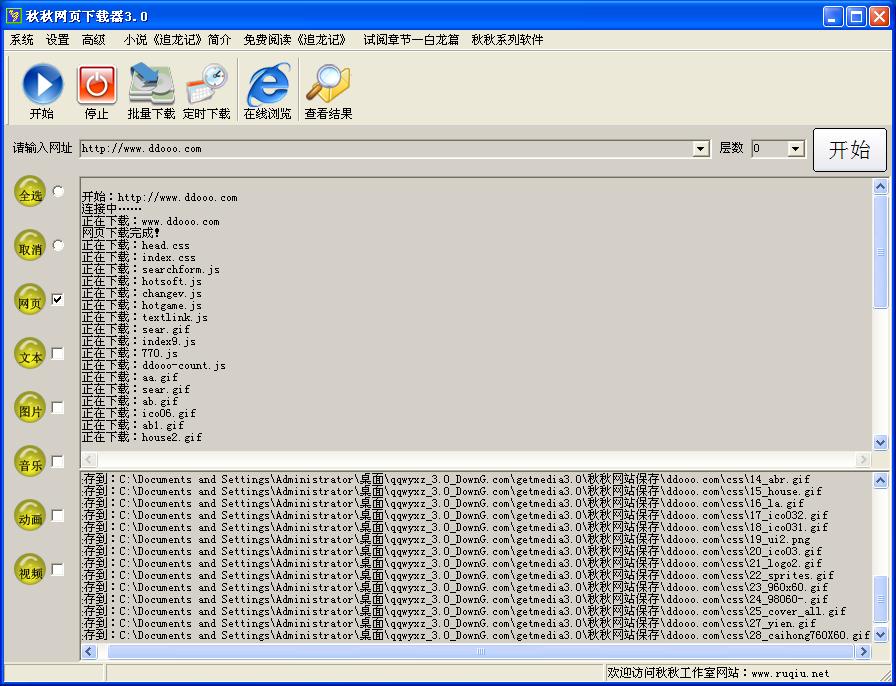Click upper log scrollbar down arrow
Viewport: 896px width, 686px height.
tap(881, 442)
